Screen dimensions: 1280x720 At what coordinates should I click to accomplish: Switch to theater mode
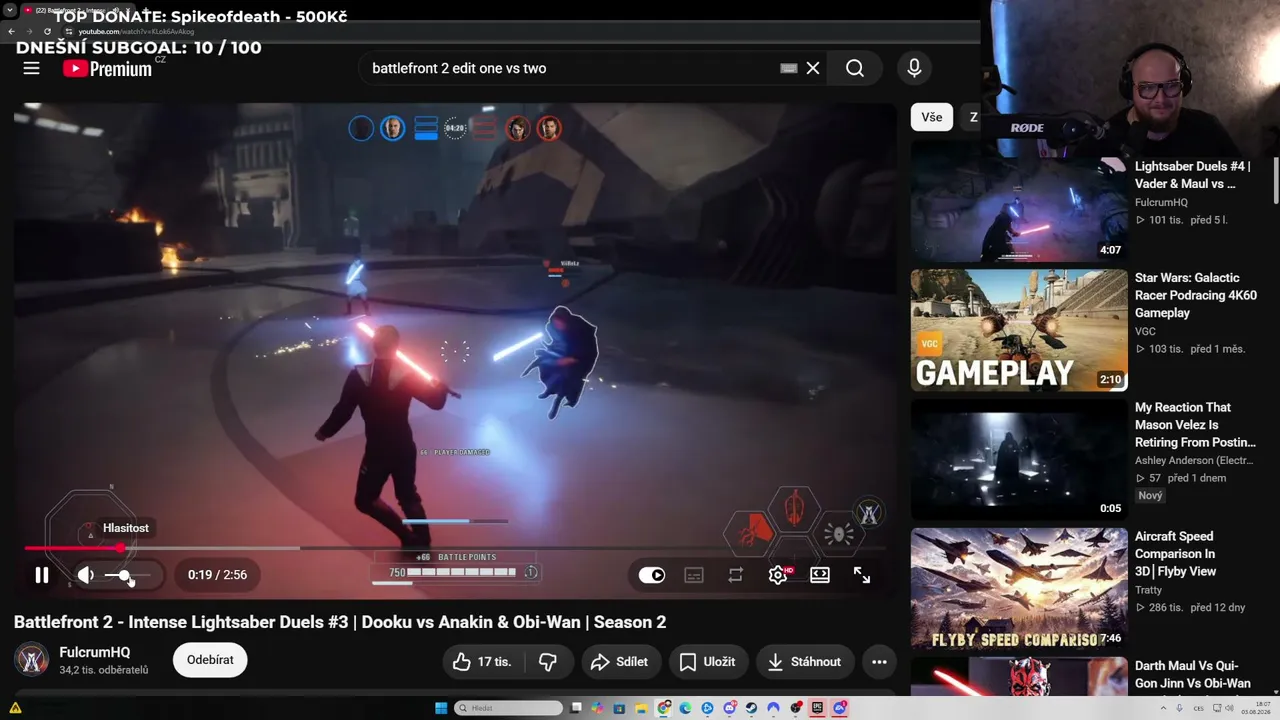(820, 575)
